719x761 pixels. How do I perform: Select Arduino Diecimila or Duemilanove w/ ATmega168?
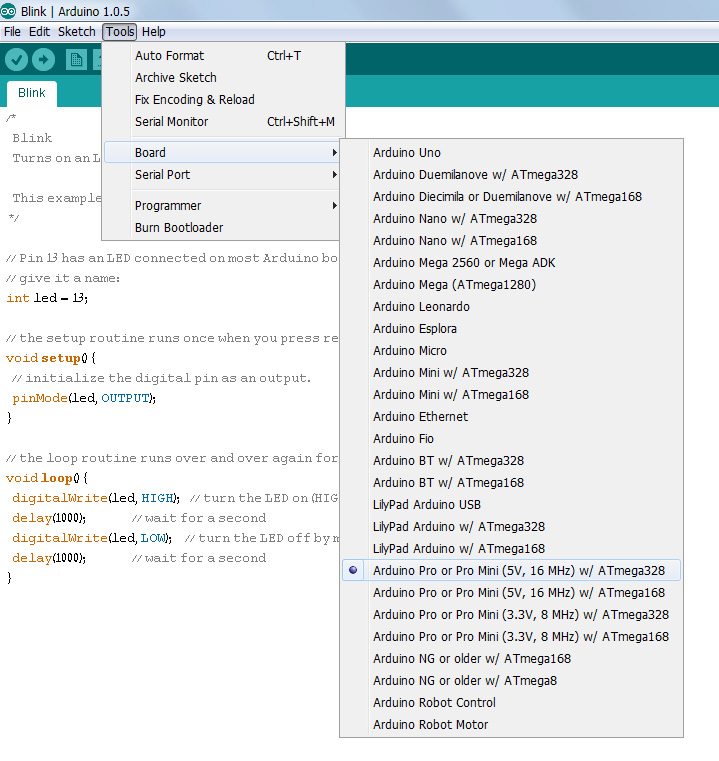pyautogui.click(x=511, y=197)
